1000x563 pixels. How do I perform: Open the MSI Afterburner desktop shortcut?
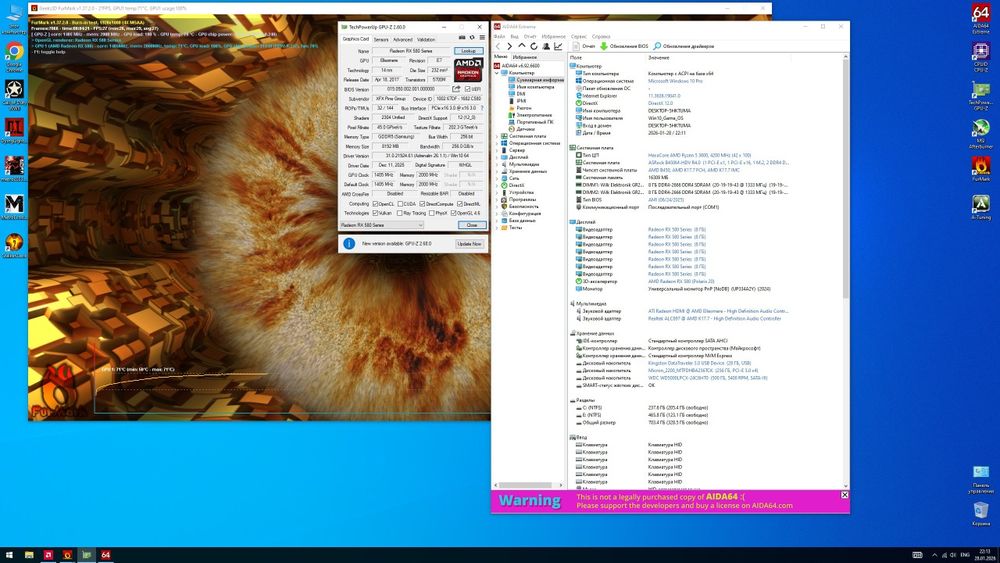(x=981, y=134)
